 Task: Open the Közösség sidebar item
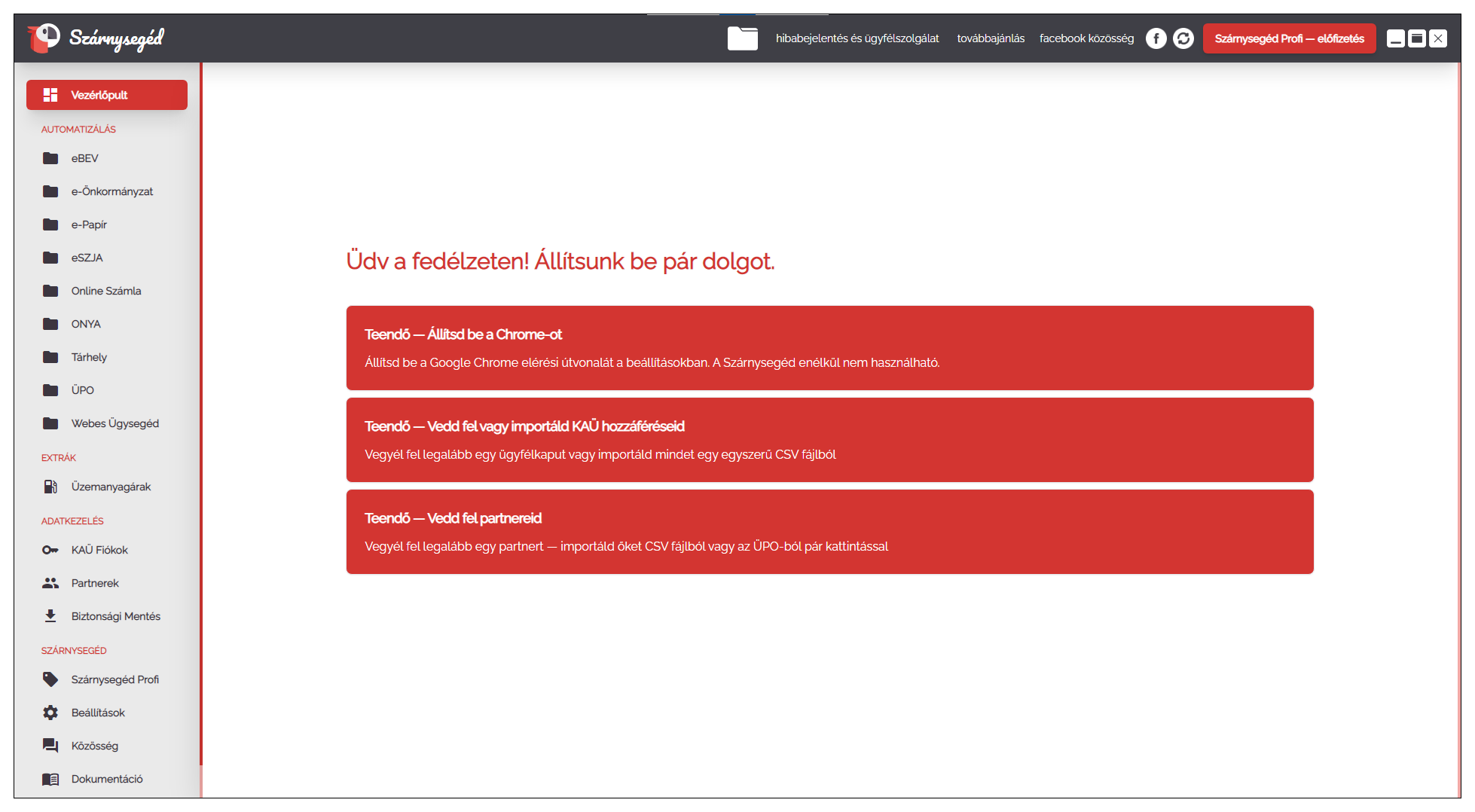pyautogui.click(x=94, y=746)
